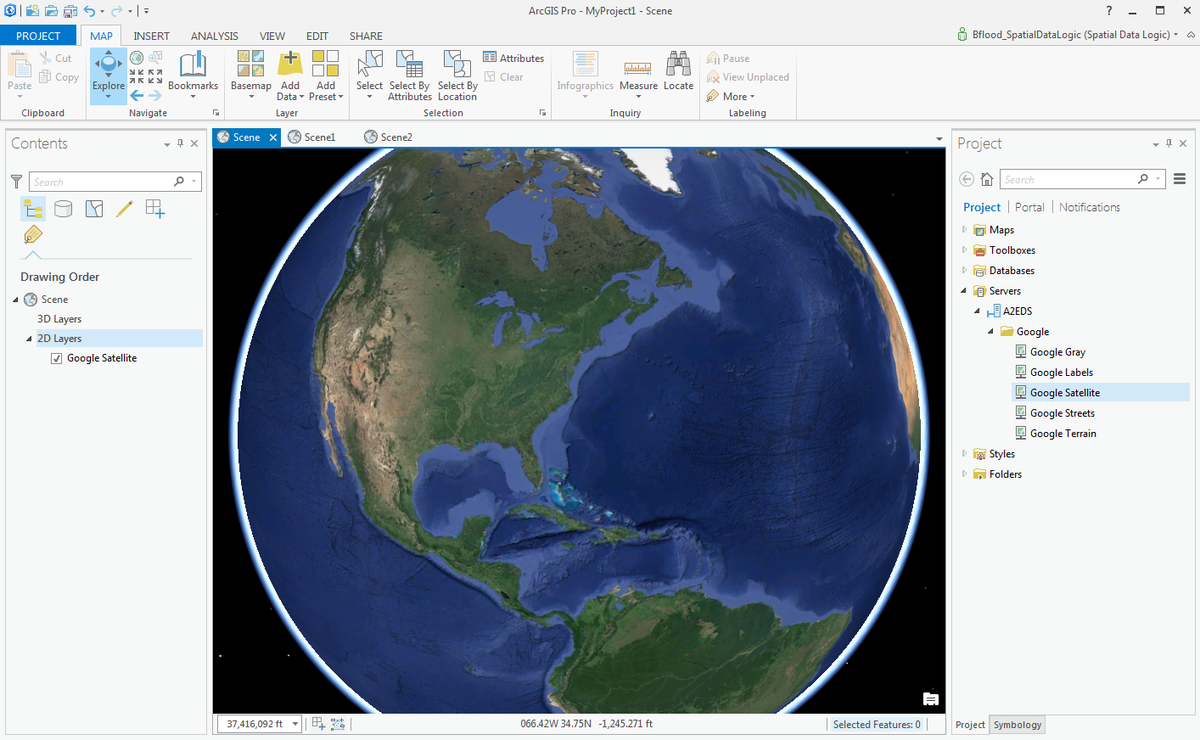Click the Measure tool
This screenshot has width=1200, height=740.
pyautogui.click(x=638, y=75)
